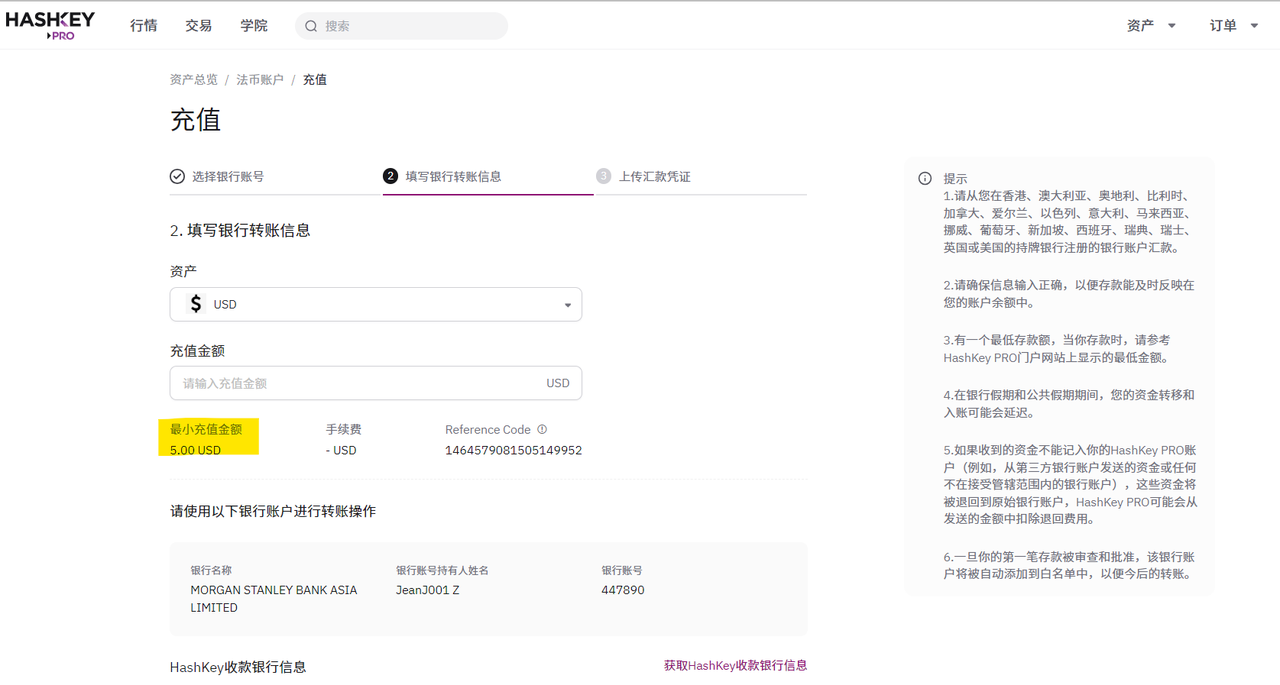The height and width of the screenshot is (685, 1280).
Task: Click the 资产总览 breadcrumb link
Action: 194,80
